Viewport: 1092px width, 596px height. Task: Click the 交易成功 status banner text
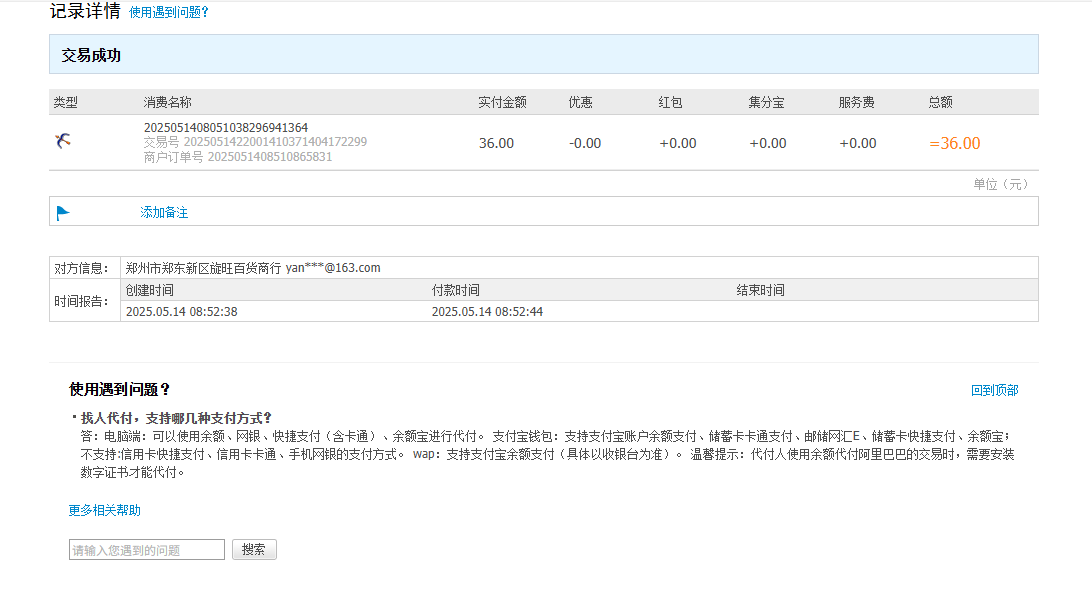(91, 56)
